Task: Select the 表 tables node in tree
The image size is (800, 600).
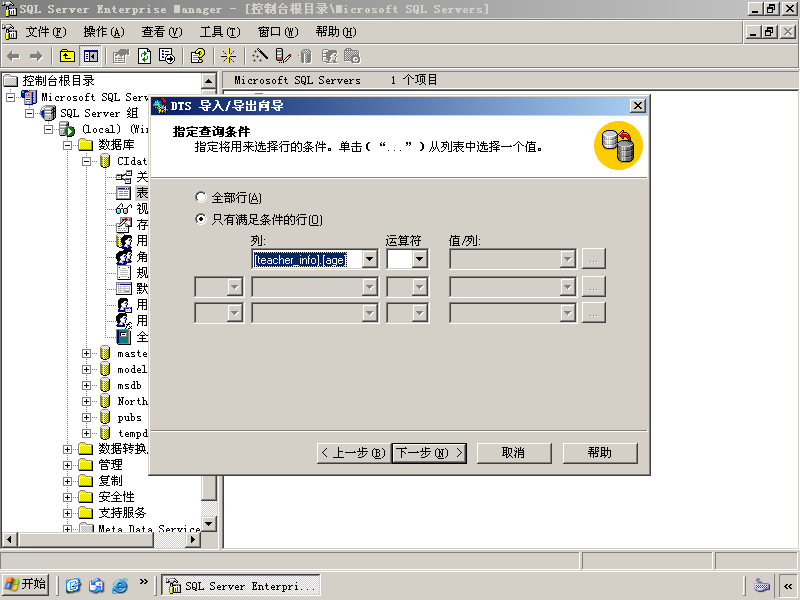Action: [x=142, y=193]
